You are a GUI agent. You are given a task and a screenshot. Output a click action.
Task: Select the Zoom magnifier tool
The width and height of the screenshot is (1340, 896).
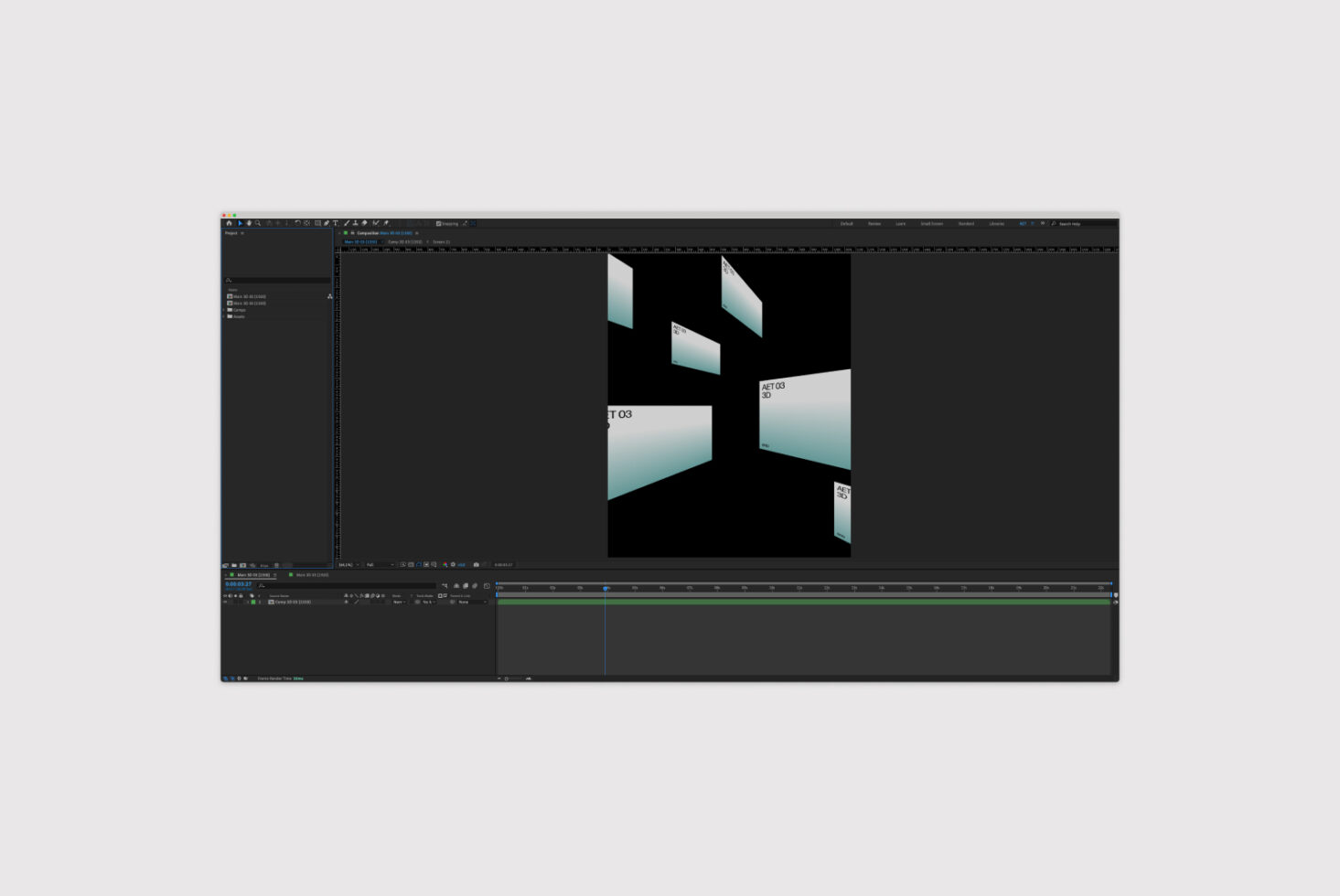coord(258,223)
